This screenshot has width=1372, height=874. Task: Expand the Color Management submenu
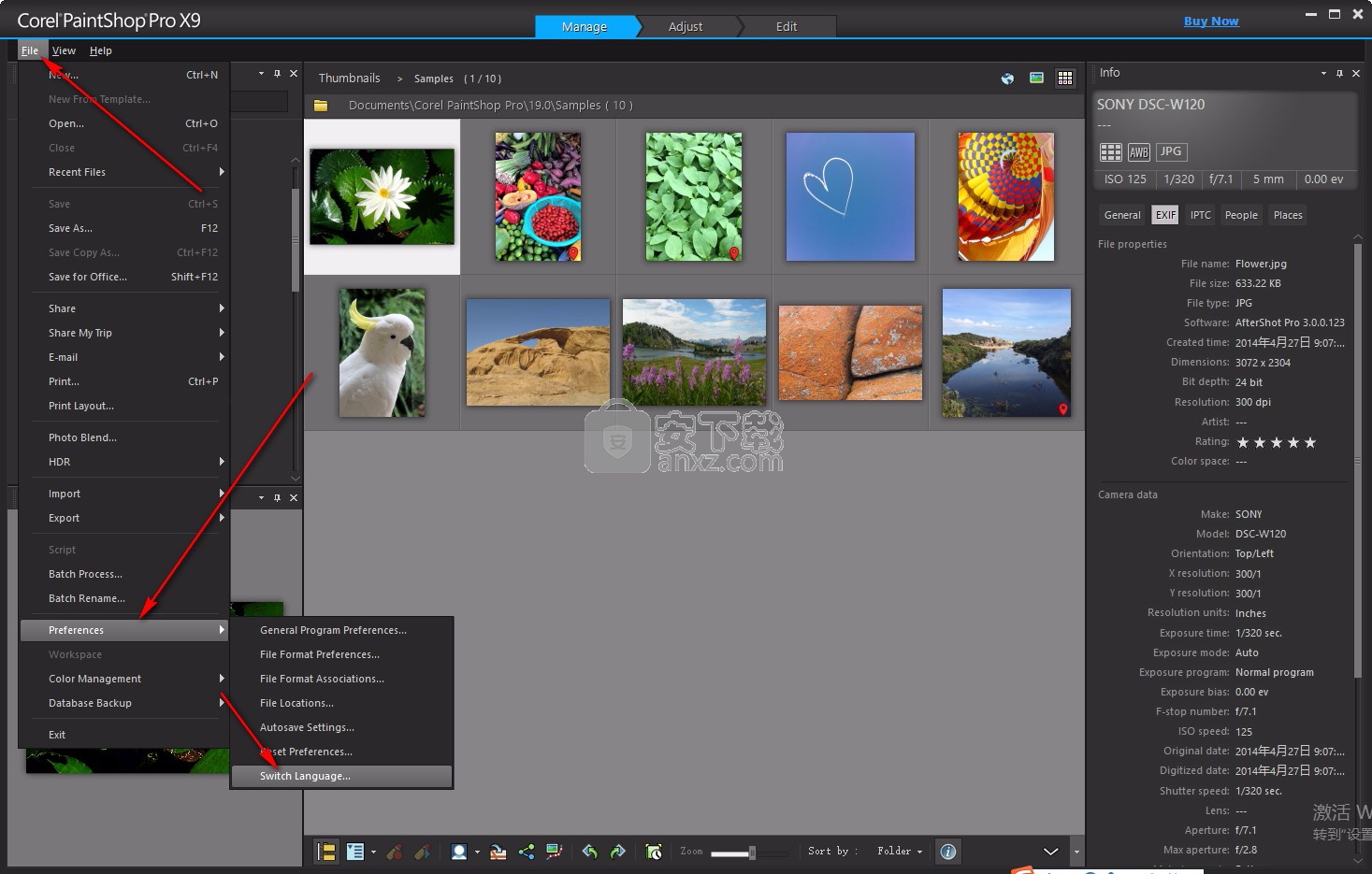click(124, 679)
